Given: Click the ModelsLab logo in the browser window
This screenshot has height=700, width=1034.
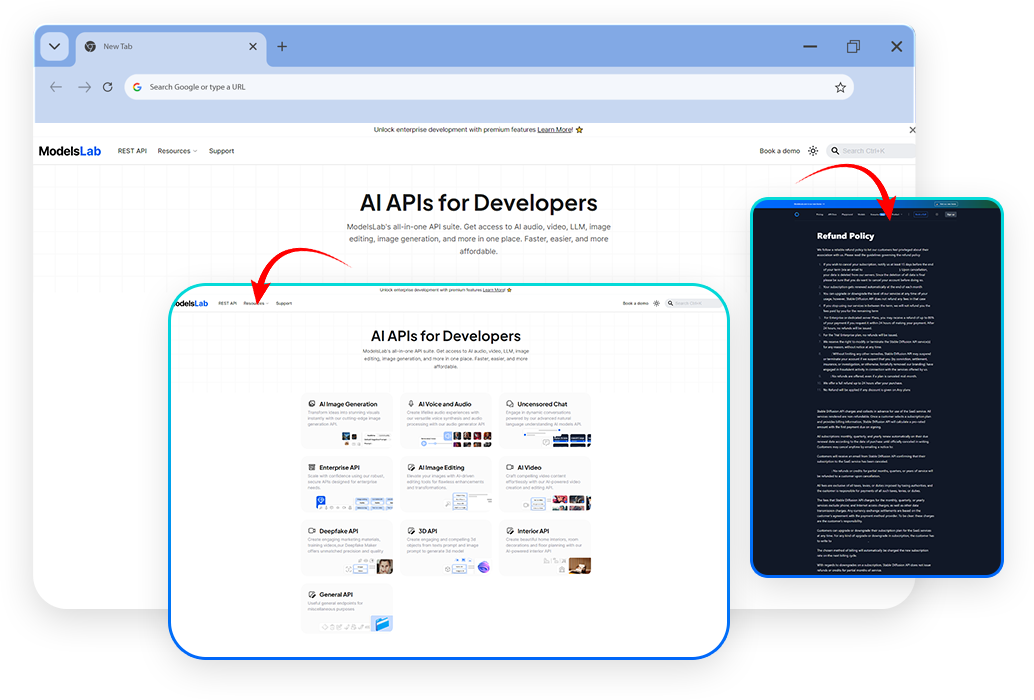Looking at the screenshot, I should pyautogui.click(x=70, y=151).
